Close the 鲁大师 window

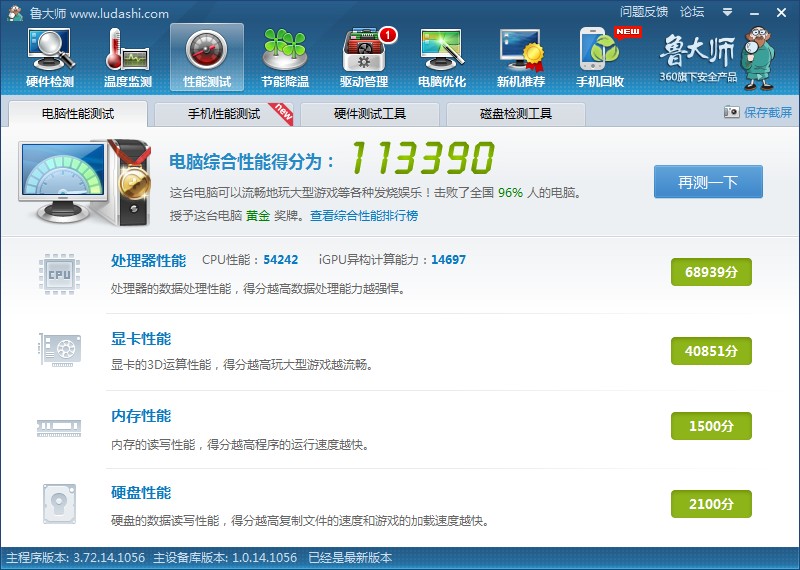click(781, 13)
